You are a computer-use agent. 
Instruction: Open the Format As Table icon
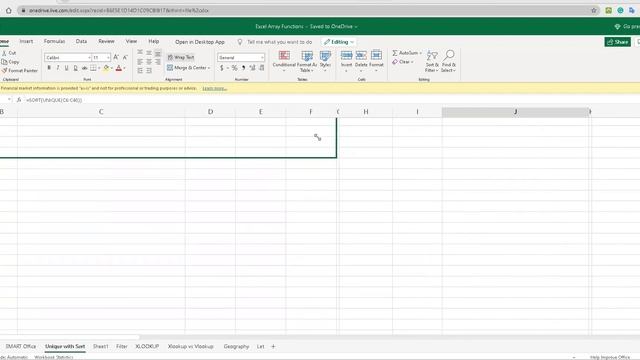[307, 56]
